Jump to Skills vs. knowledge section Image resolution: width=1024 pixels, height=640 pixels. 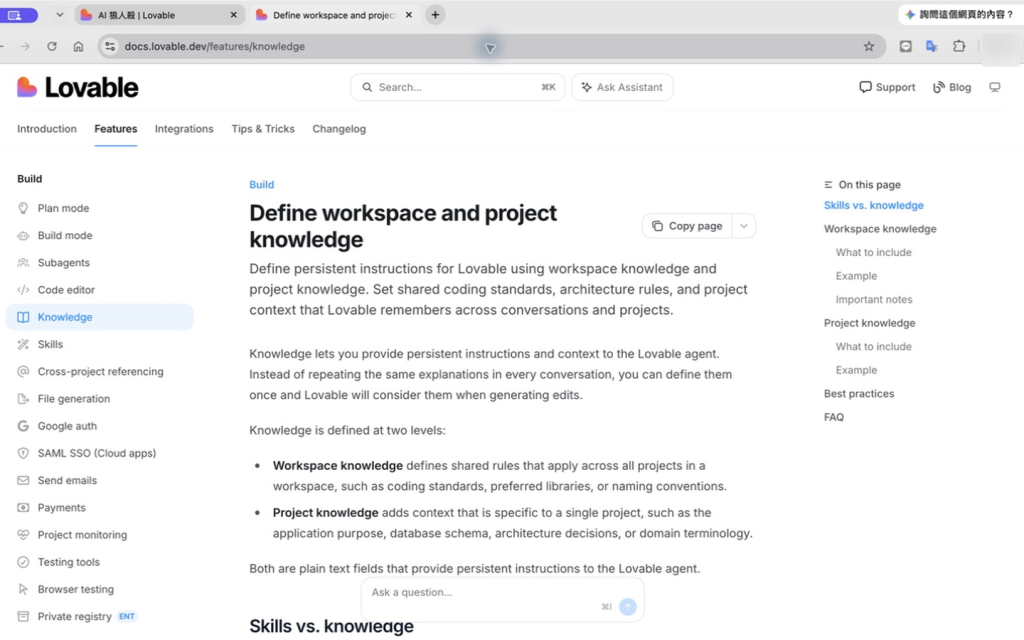click(874, 206)
